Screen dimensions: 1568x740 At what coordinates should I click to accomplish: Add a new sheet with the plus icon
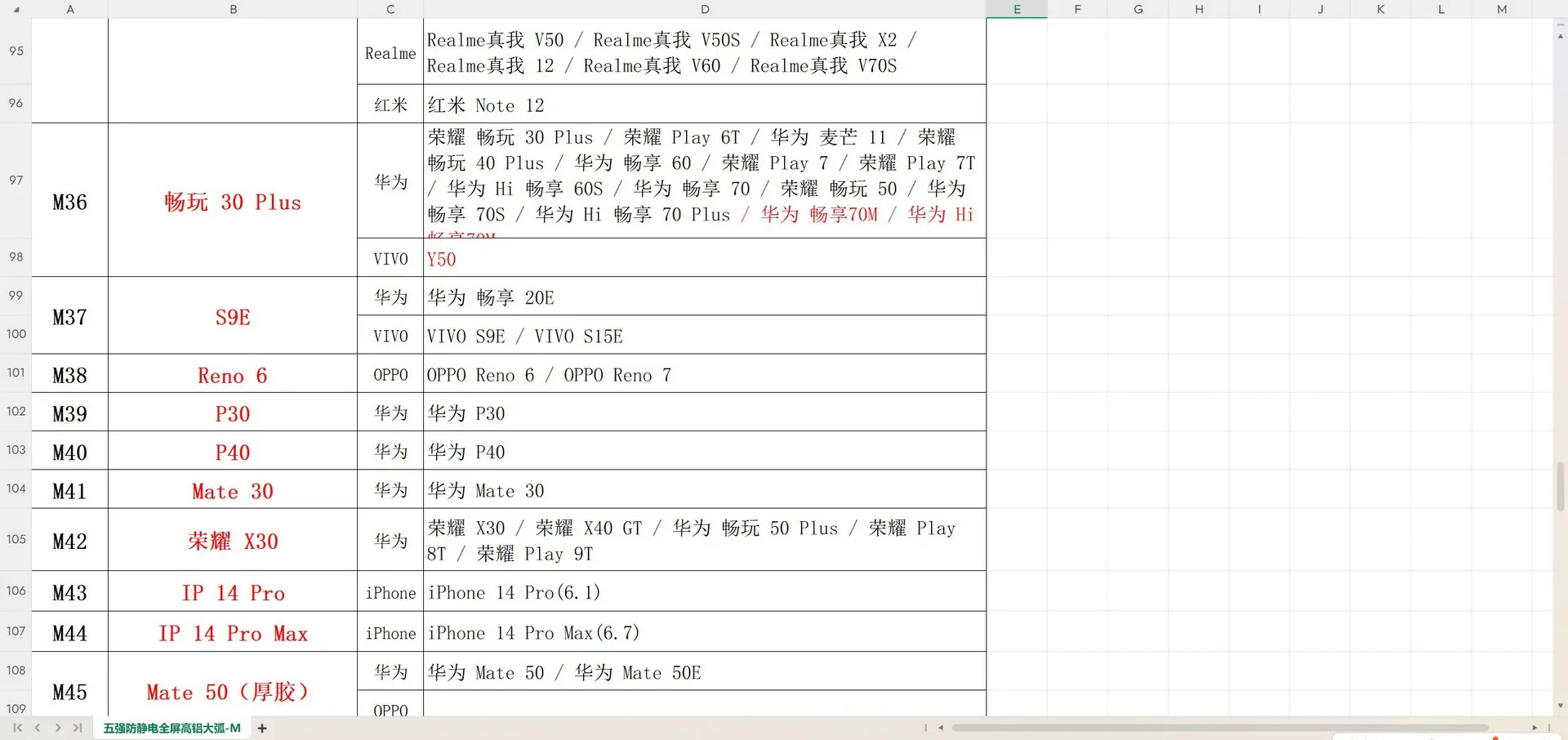tap(262, 728)
